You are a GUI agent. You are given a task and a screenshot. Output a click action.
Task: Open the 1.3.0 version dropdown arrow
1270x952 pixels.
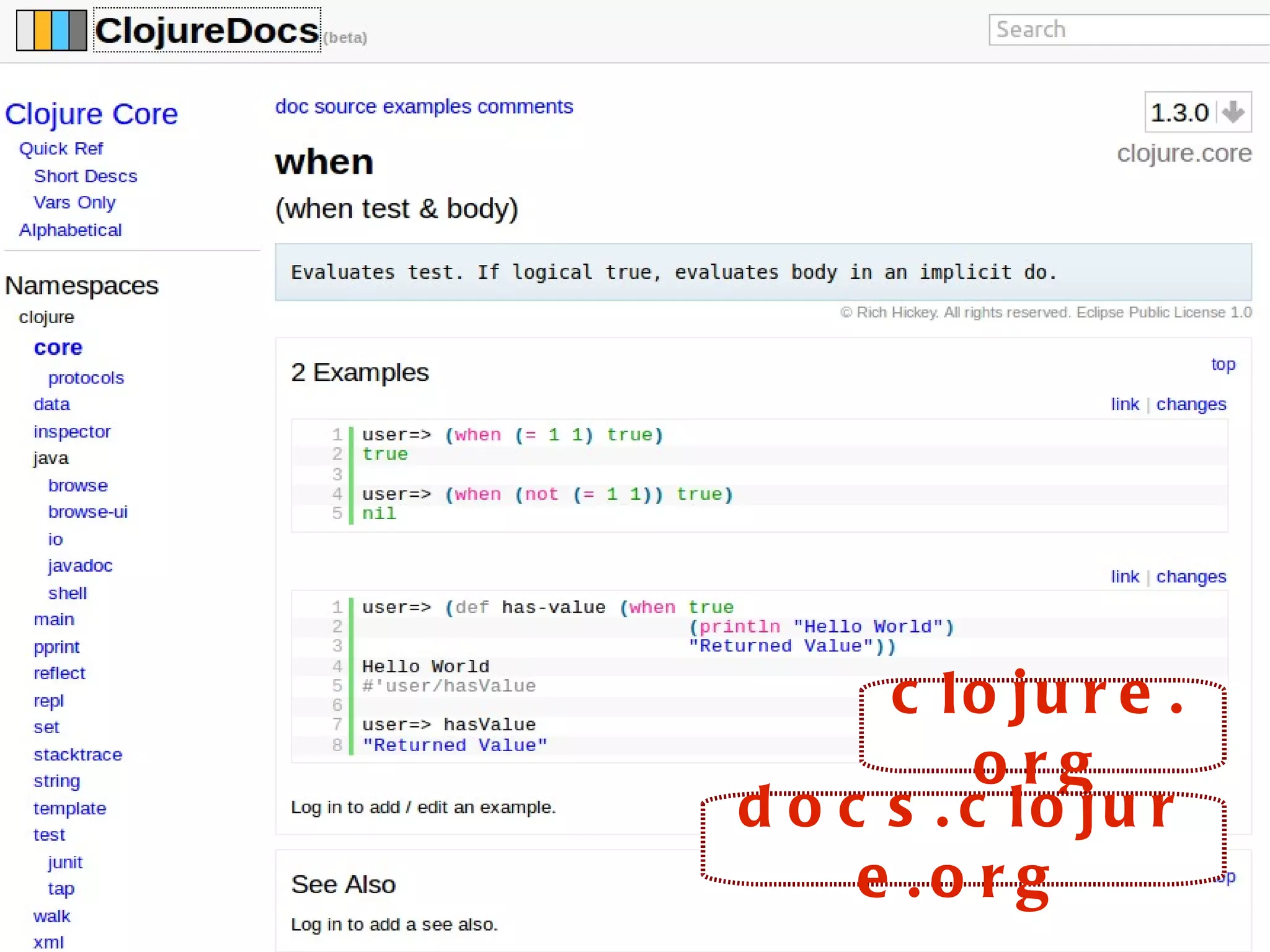[1233, 112]
